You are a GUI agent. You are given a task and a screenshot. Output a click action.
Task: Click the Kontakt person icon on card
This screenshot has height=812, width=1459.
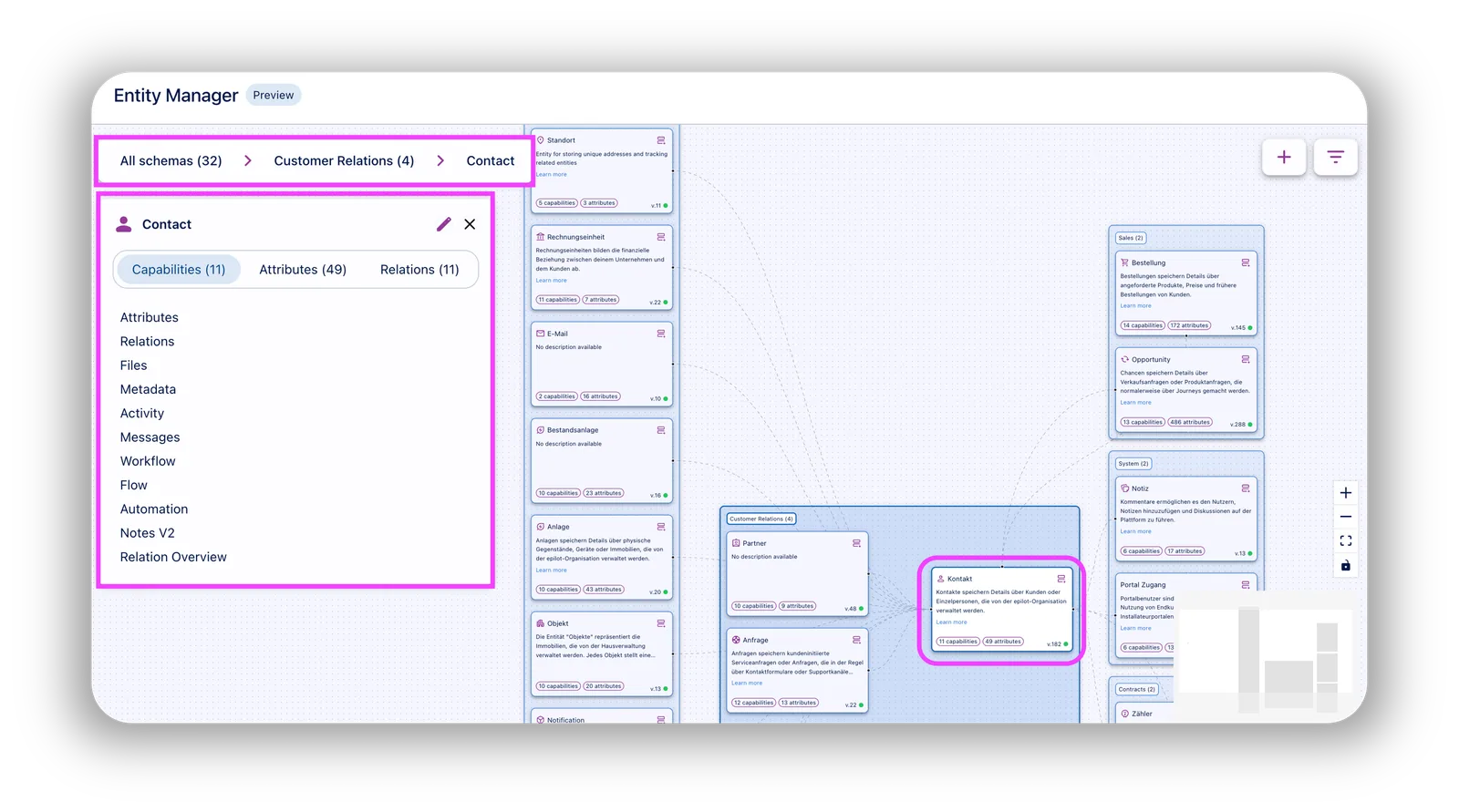tap(941, 579)
